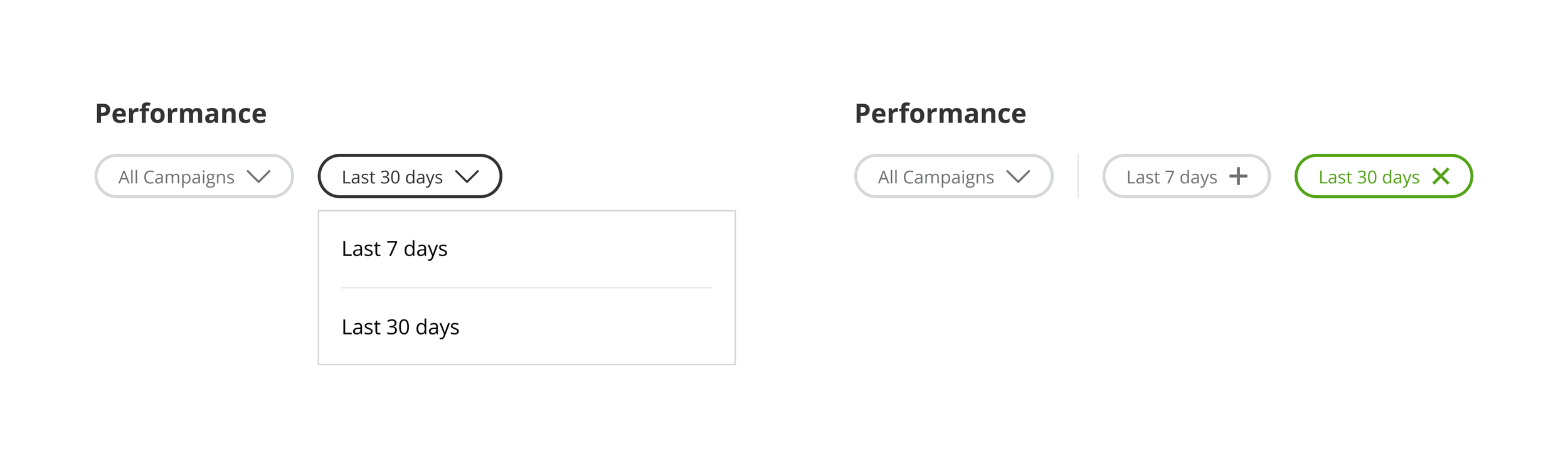Click the Performance heading above the open dropdown list
The width and height of the screenshot is (1568, 460).
(x=181, y=114)
